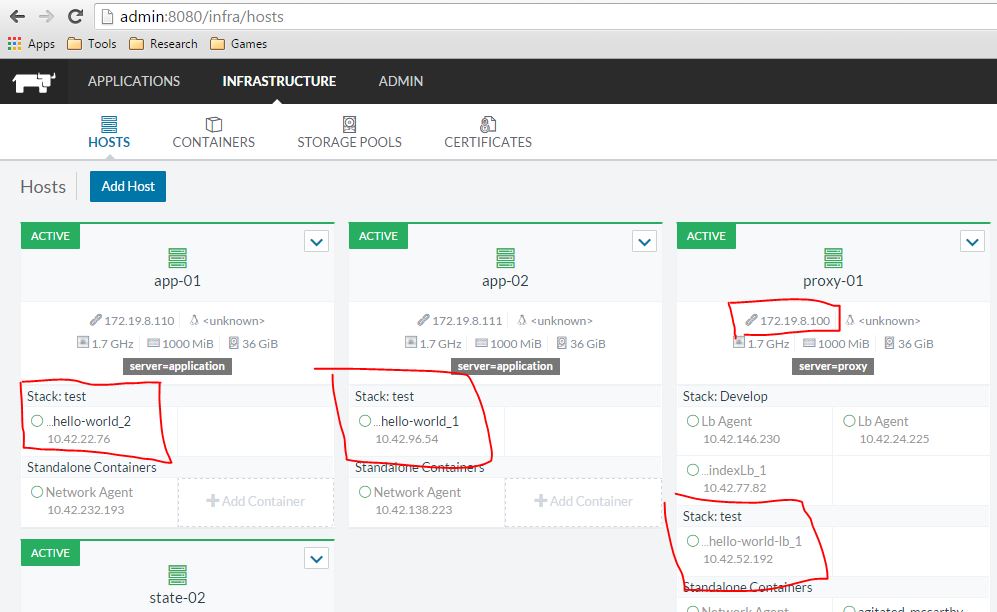Open the state-02 host actions dropdown
Viewport: 997px width, 612px height.
(316, 559)
